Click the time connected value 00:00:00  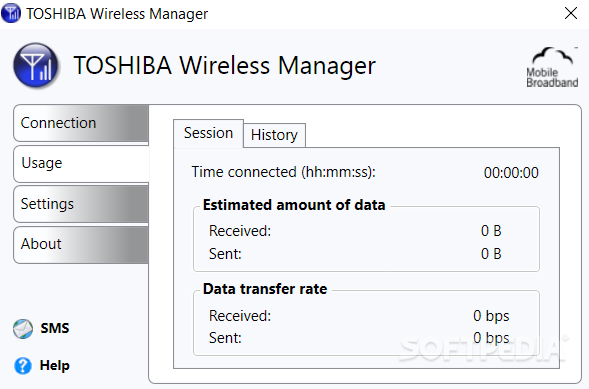tap(511, 173)
